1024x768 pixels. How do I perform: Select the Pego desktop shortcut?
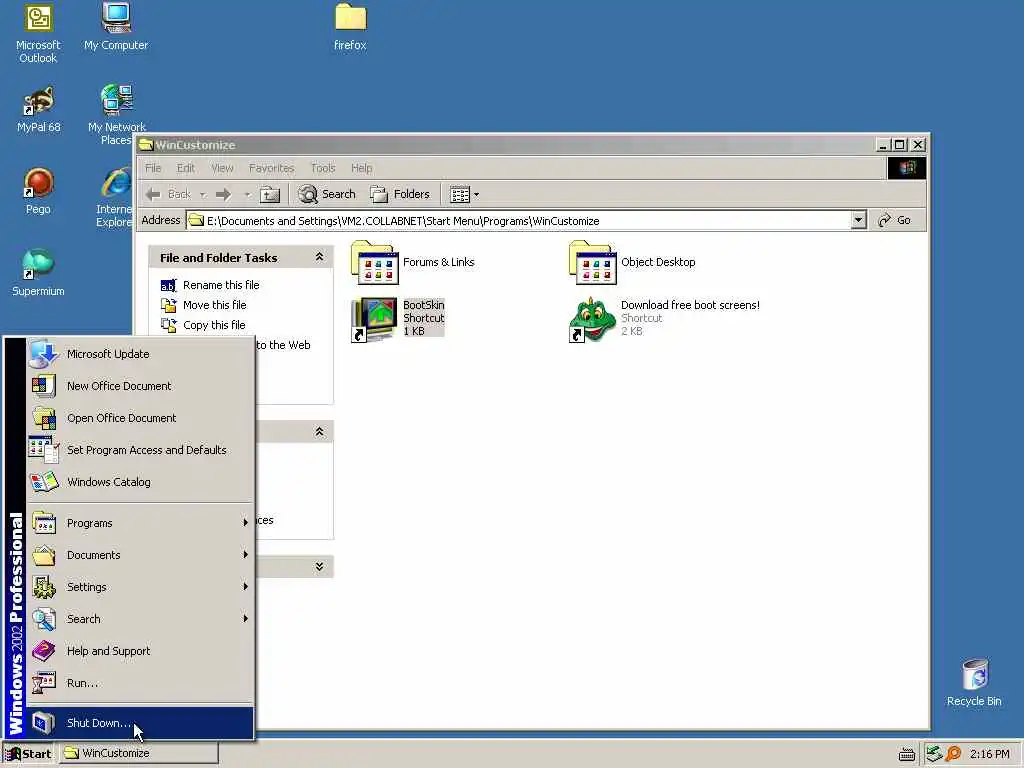pos(38,191)
